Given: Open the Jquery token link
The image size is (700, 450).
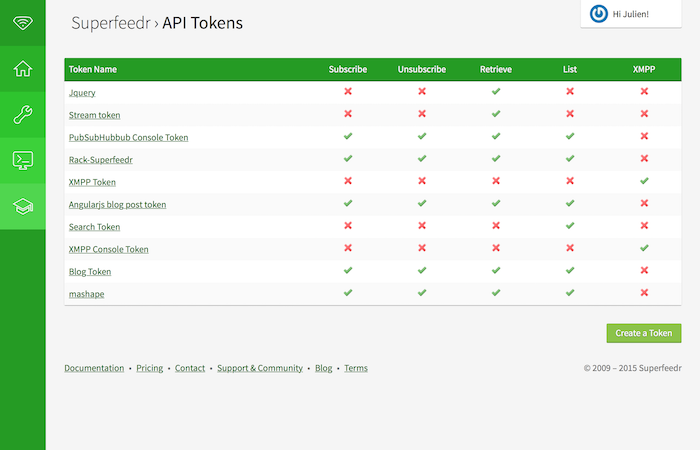Looking at the screenshot, I should [x=82, y=93].
